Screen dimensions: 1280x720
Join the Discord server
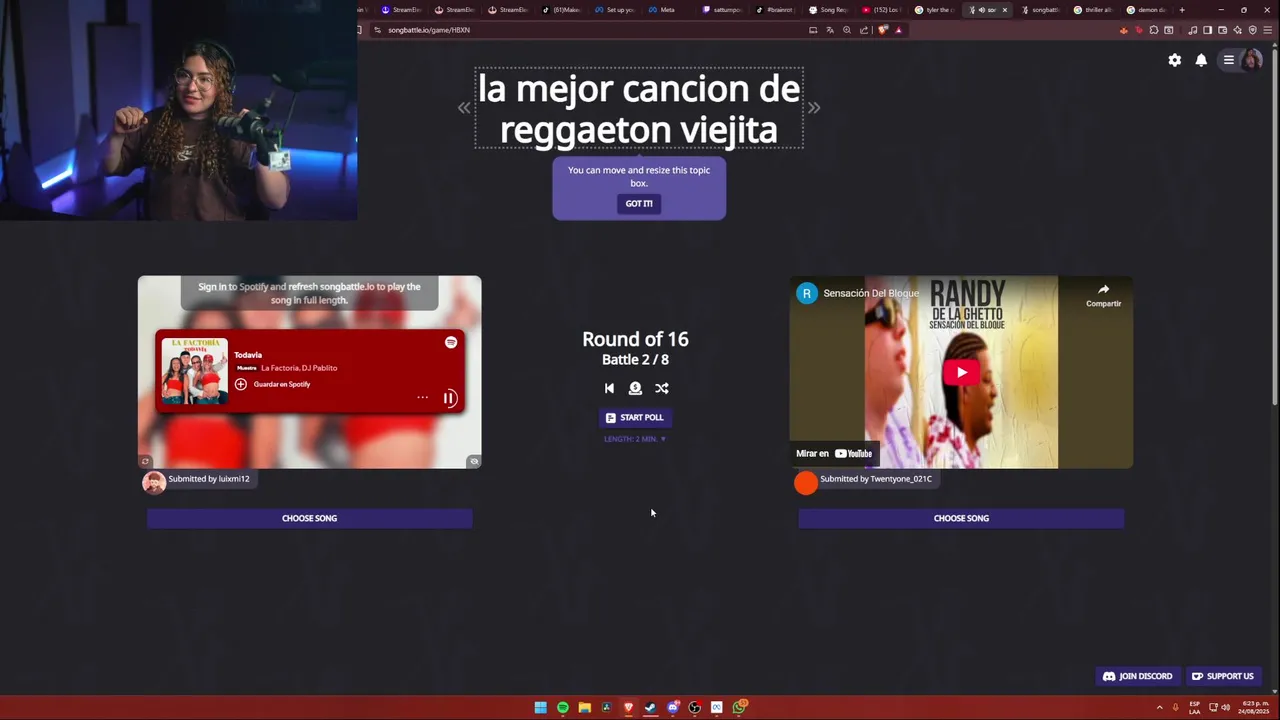click(x=1137, y=676)
